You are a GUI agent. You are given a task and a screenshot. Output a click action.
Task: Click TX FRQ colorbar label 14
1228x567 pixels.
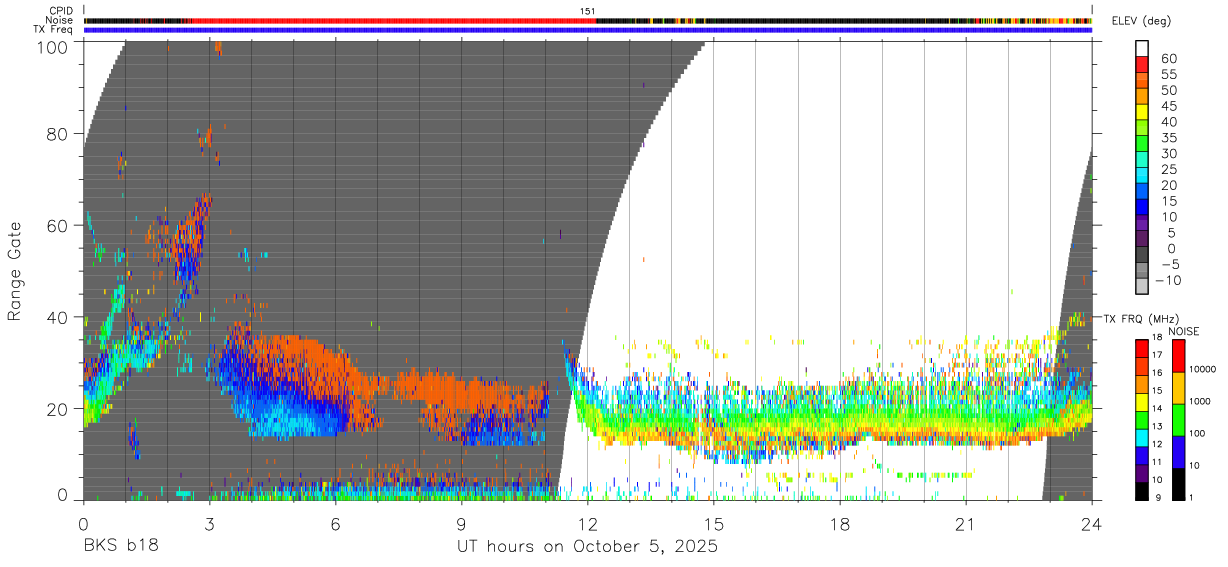pyautogui.click(x=1155, y=409)
